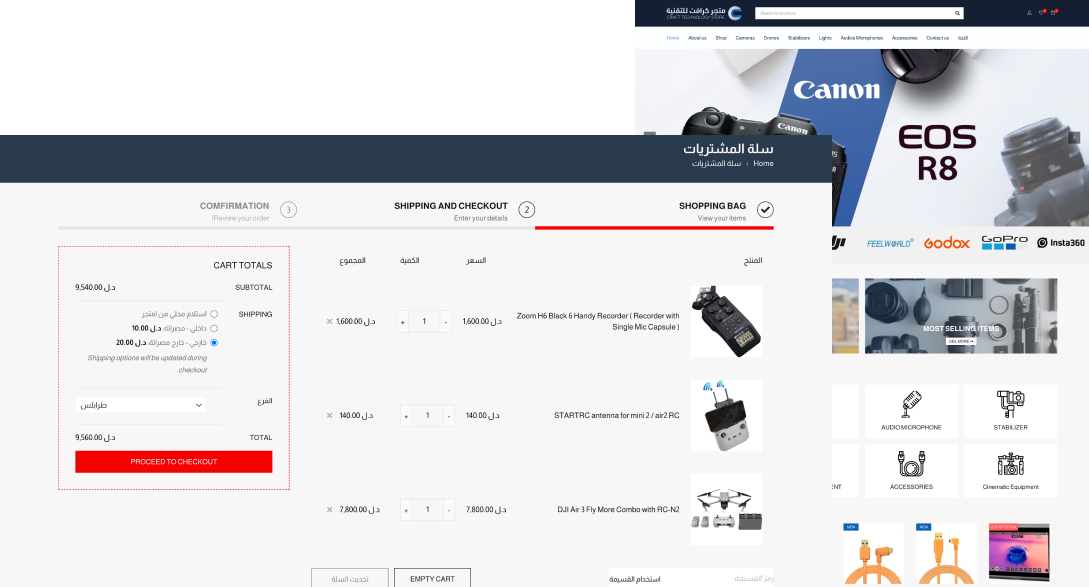
Task: Click the Godox brand logo
Action: coord(947,243)
